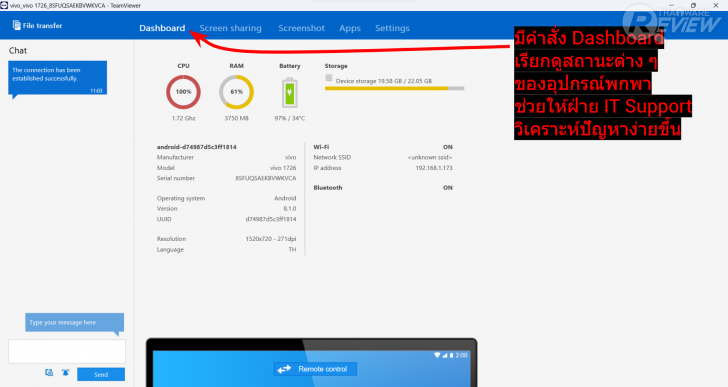Open the Apps tab
The height and width of the screenshot is (387, 728).
click(350, 28)
